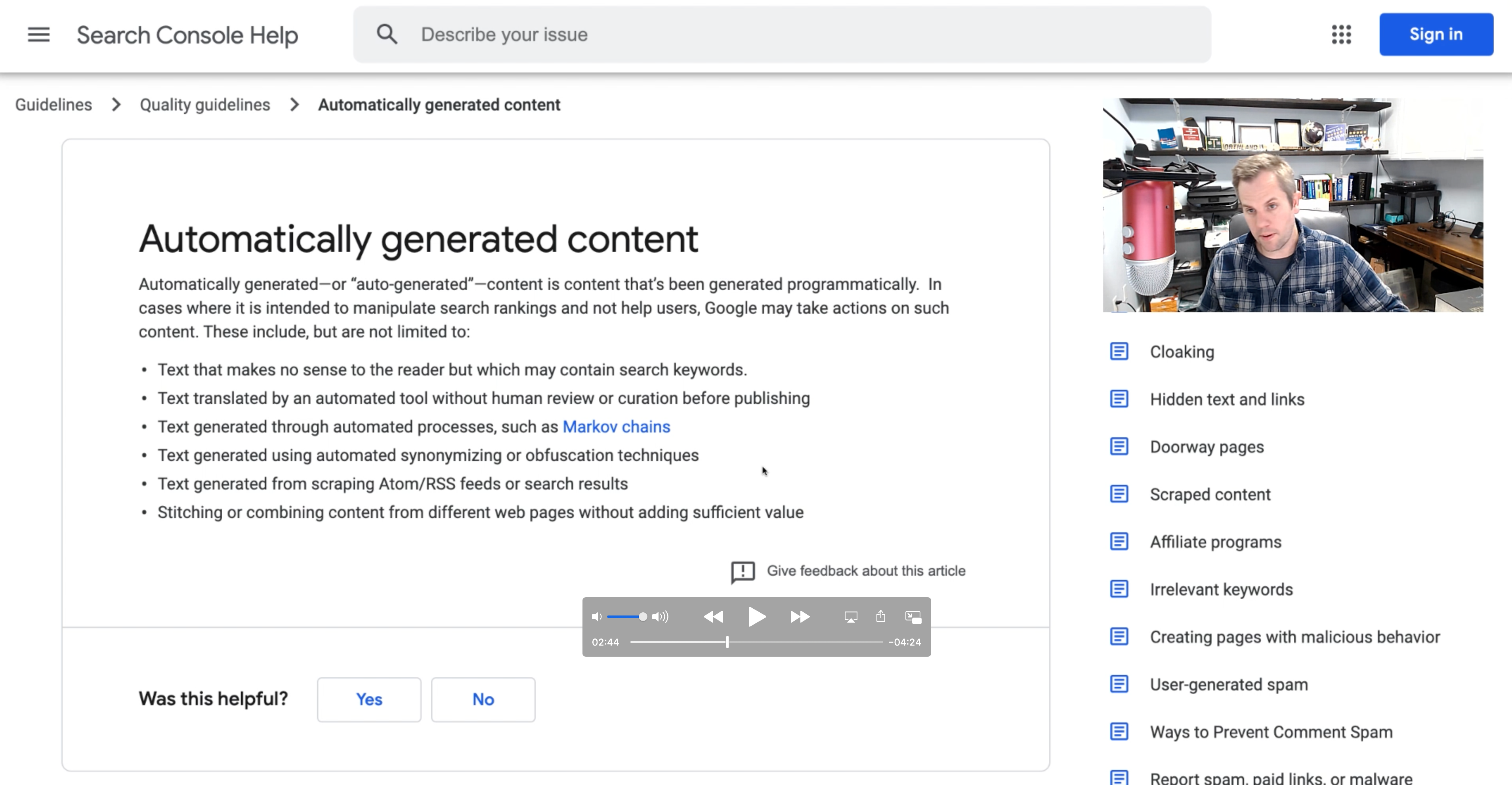Click document icon beside Scraped content

coord(1119,494)
